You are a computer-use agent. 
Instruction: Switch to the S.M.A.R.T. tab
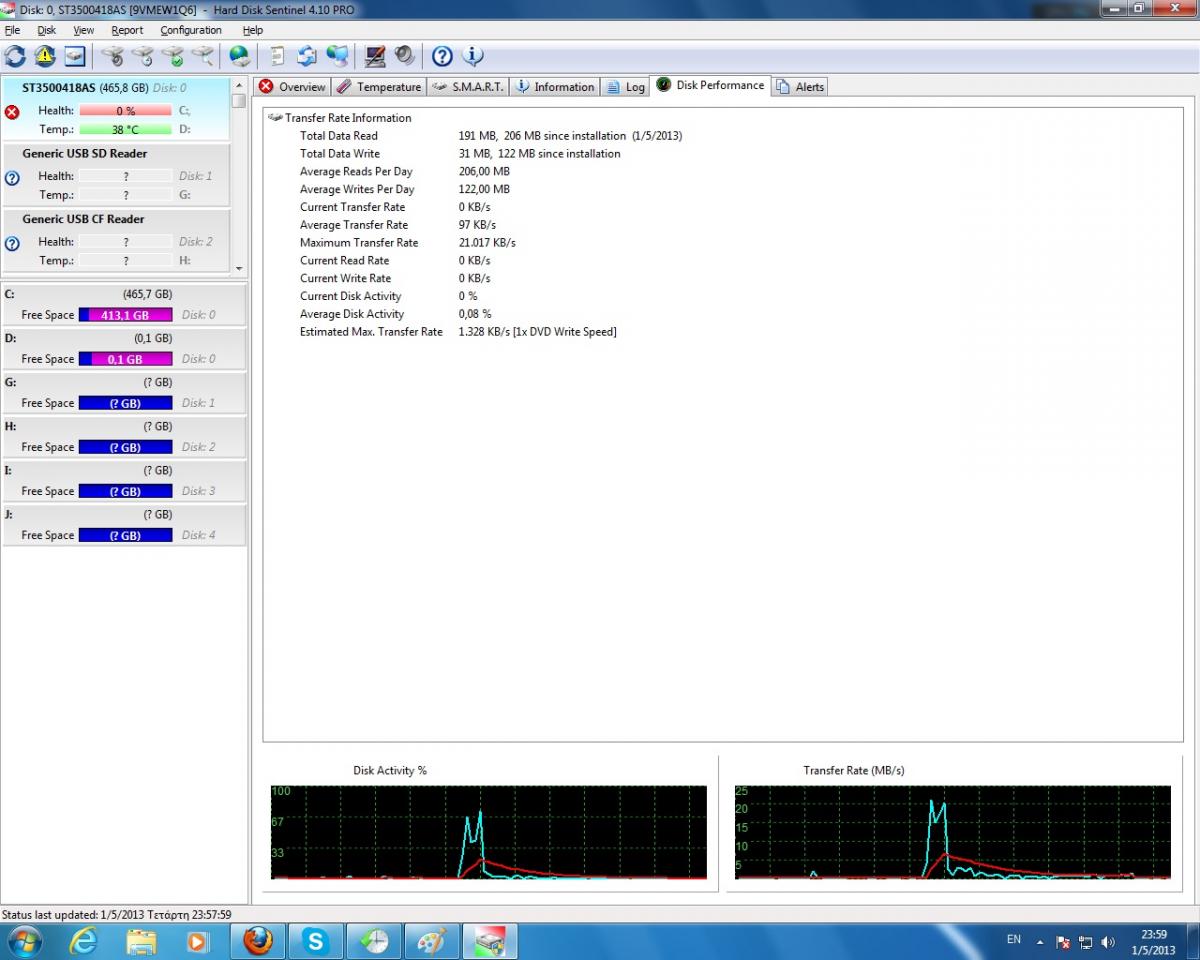point(468,87)
